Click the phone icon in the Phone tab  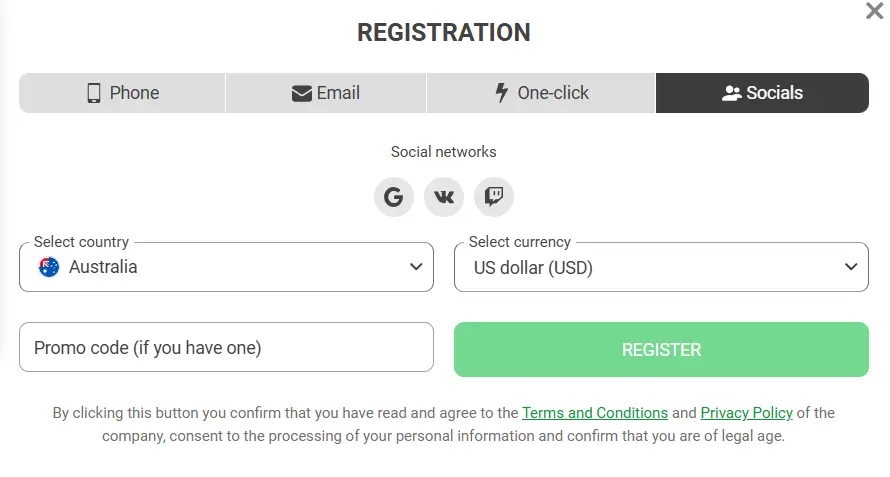pos(94,93)
